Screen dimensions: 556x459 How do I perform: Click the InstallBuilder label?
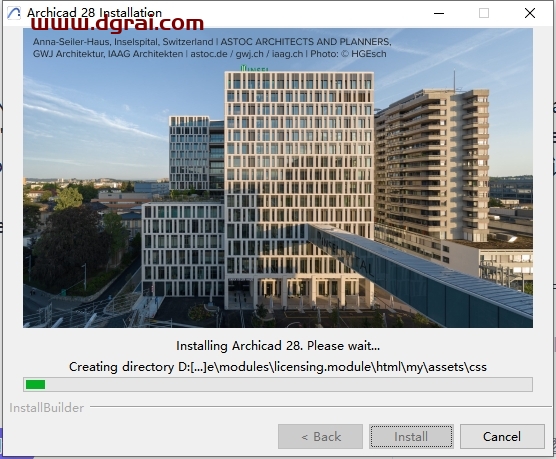[46, 408]
